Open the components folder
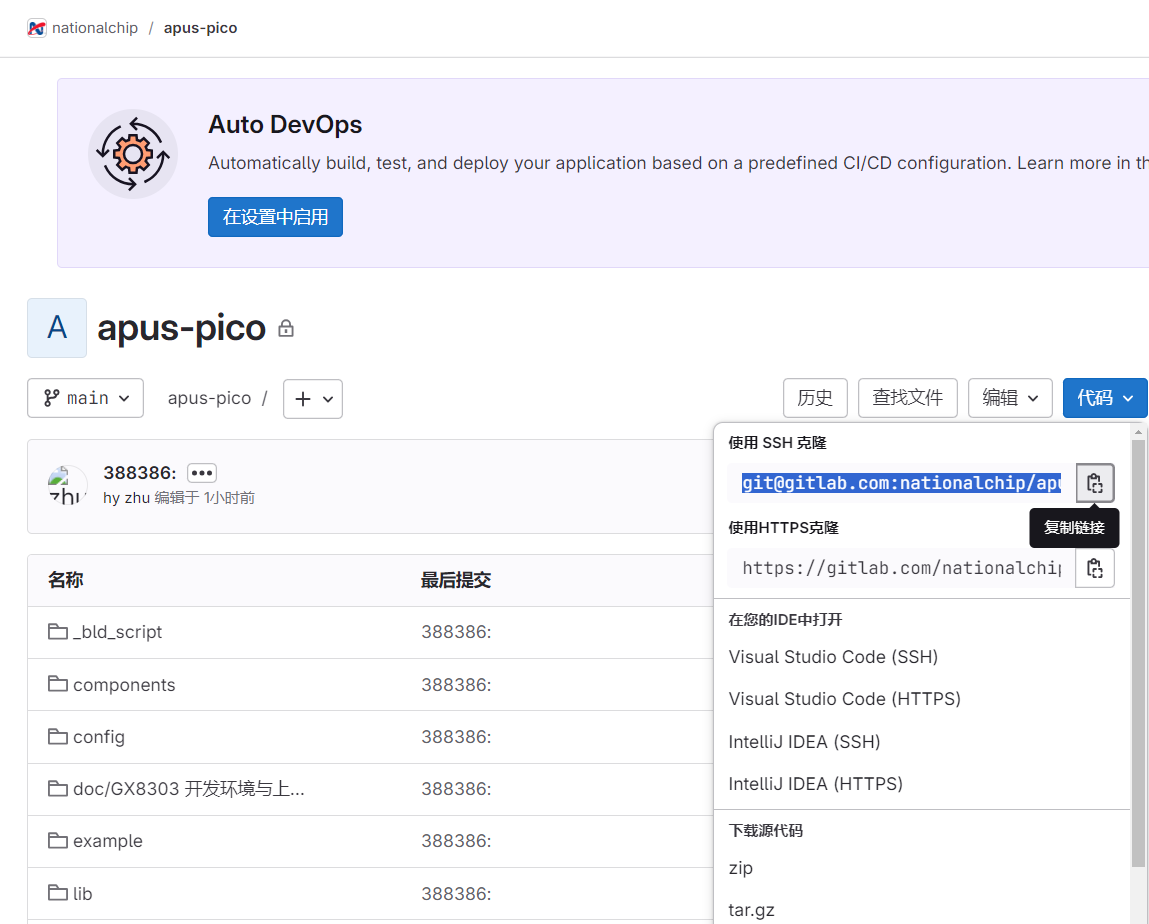The height and width of the screenshot is (924, 1149). click(124, 684)
